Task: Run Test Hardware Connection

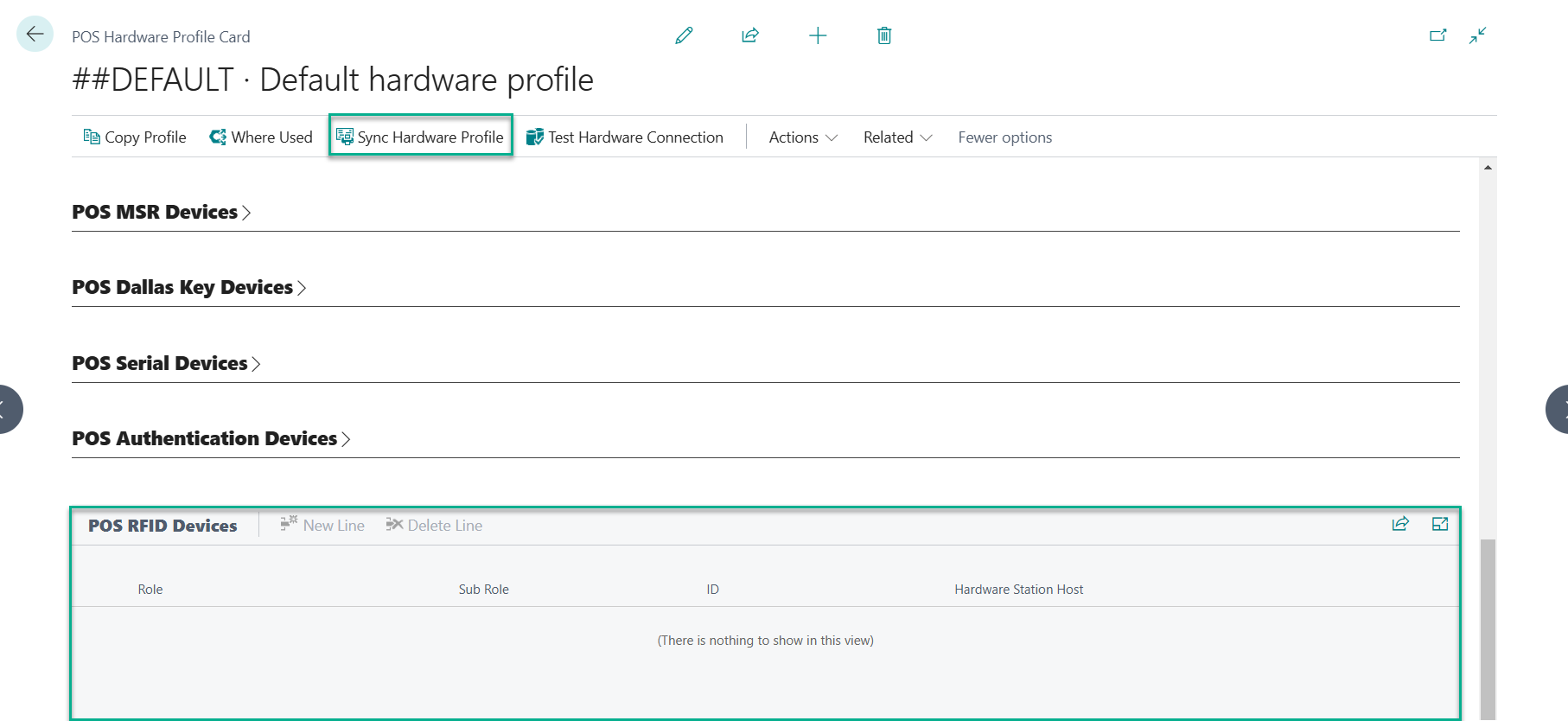Action: 625,137
